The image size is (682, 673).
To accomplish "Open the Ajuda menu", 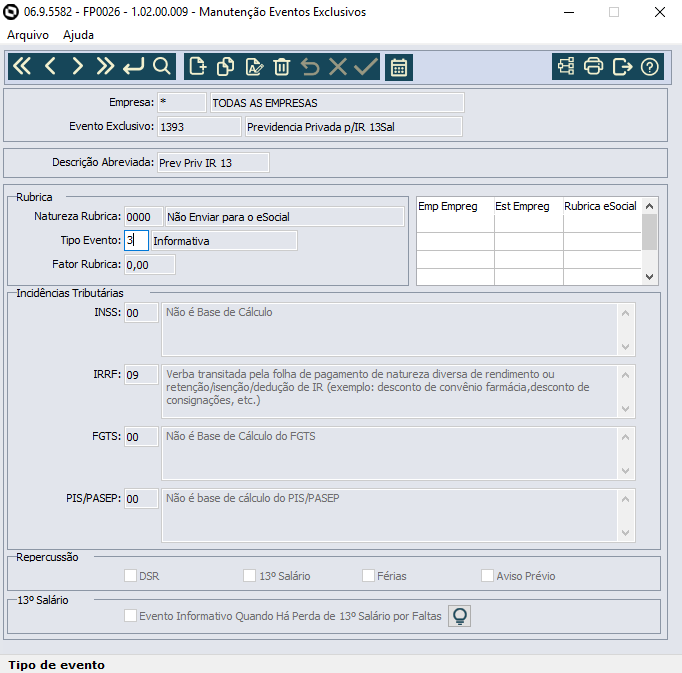I will click(x=78, y=35).
